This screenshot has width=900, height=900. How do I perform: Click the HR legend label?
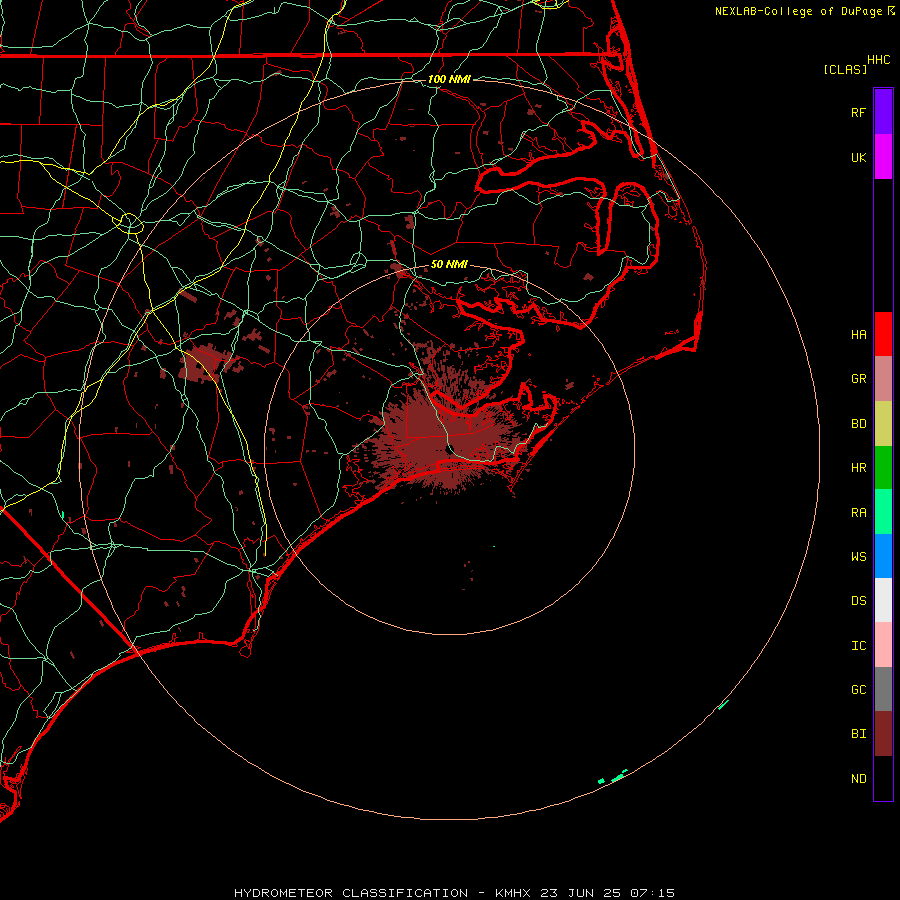pos(858,468)
